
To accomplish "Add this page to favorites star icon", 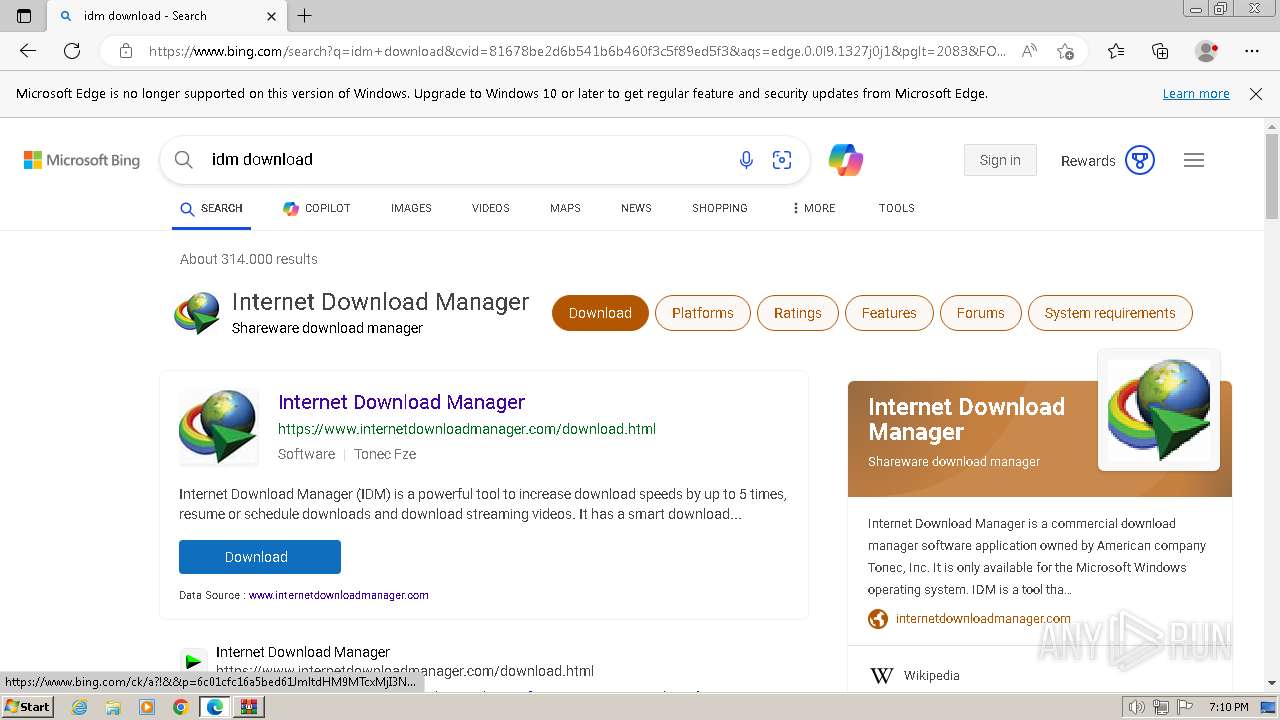I will [x=1065, y=51].
